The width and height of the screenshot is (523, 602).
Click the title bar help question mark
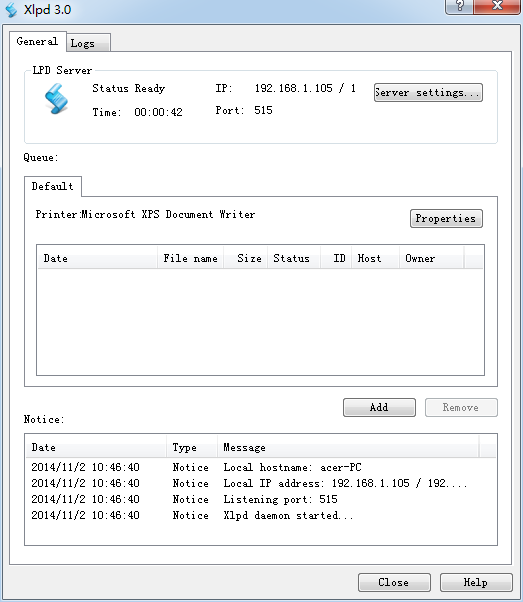point(459,7)
